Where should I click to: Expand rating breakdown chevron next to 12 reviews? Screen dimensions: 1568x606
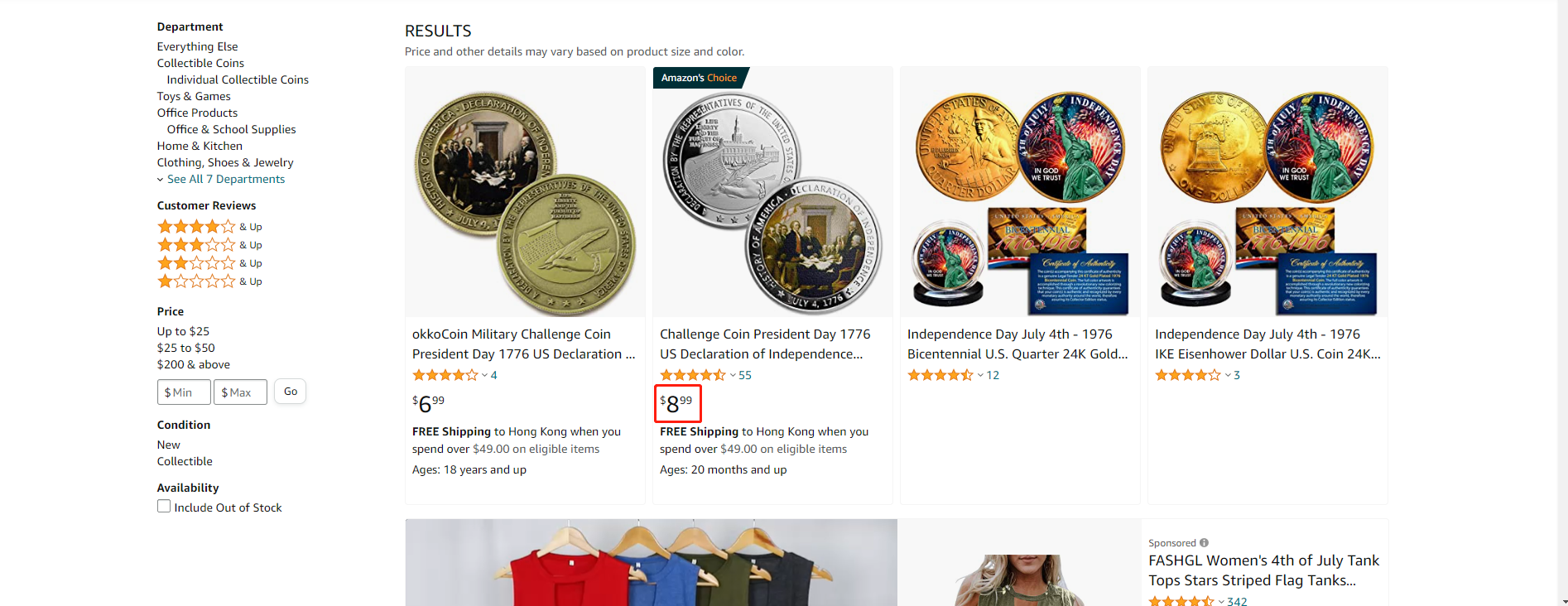[x=980, y=375]
